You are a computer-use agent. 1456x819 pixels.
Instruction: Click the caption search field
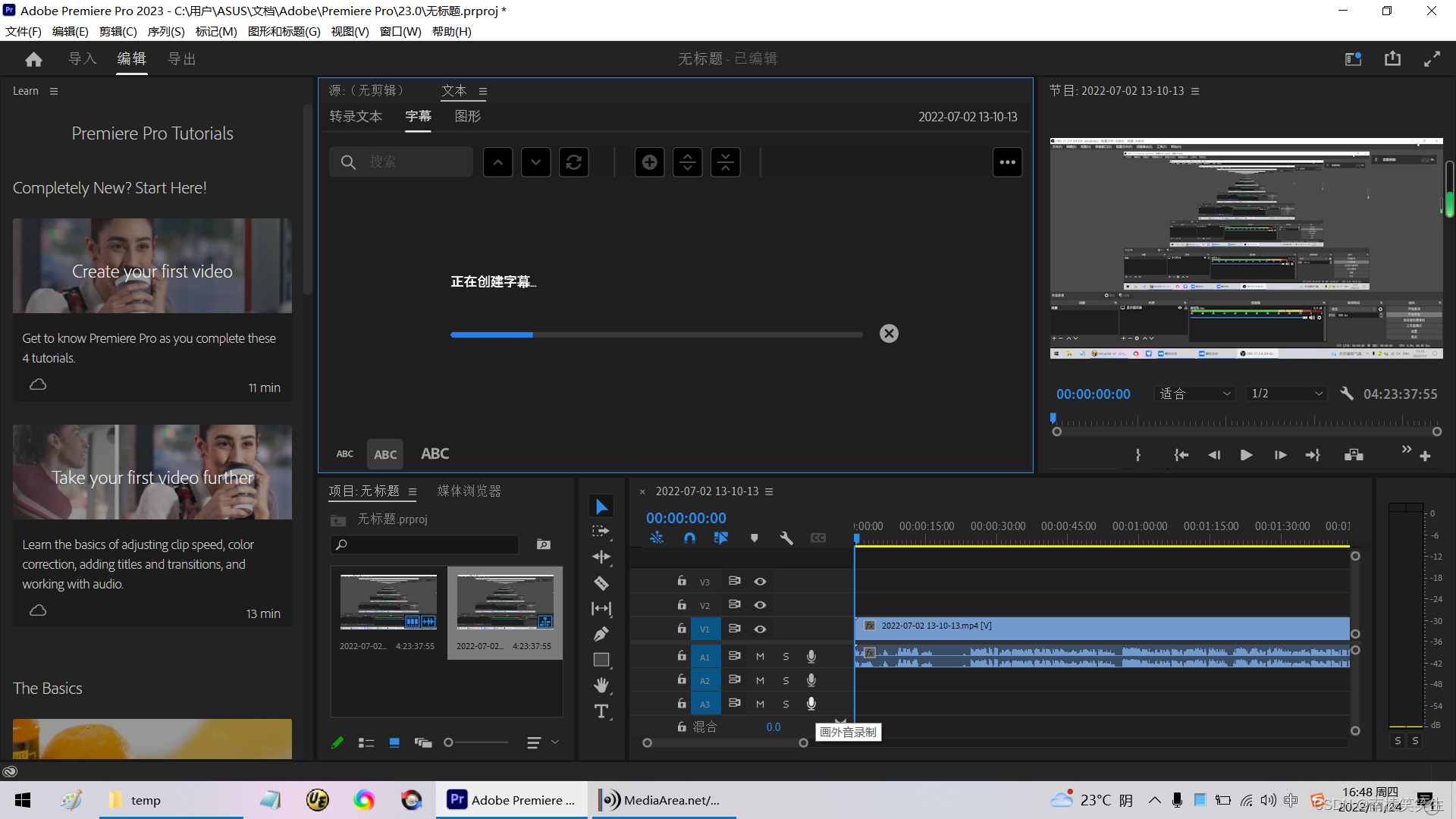coord(401,162)
